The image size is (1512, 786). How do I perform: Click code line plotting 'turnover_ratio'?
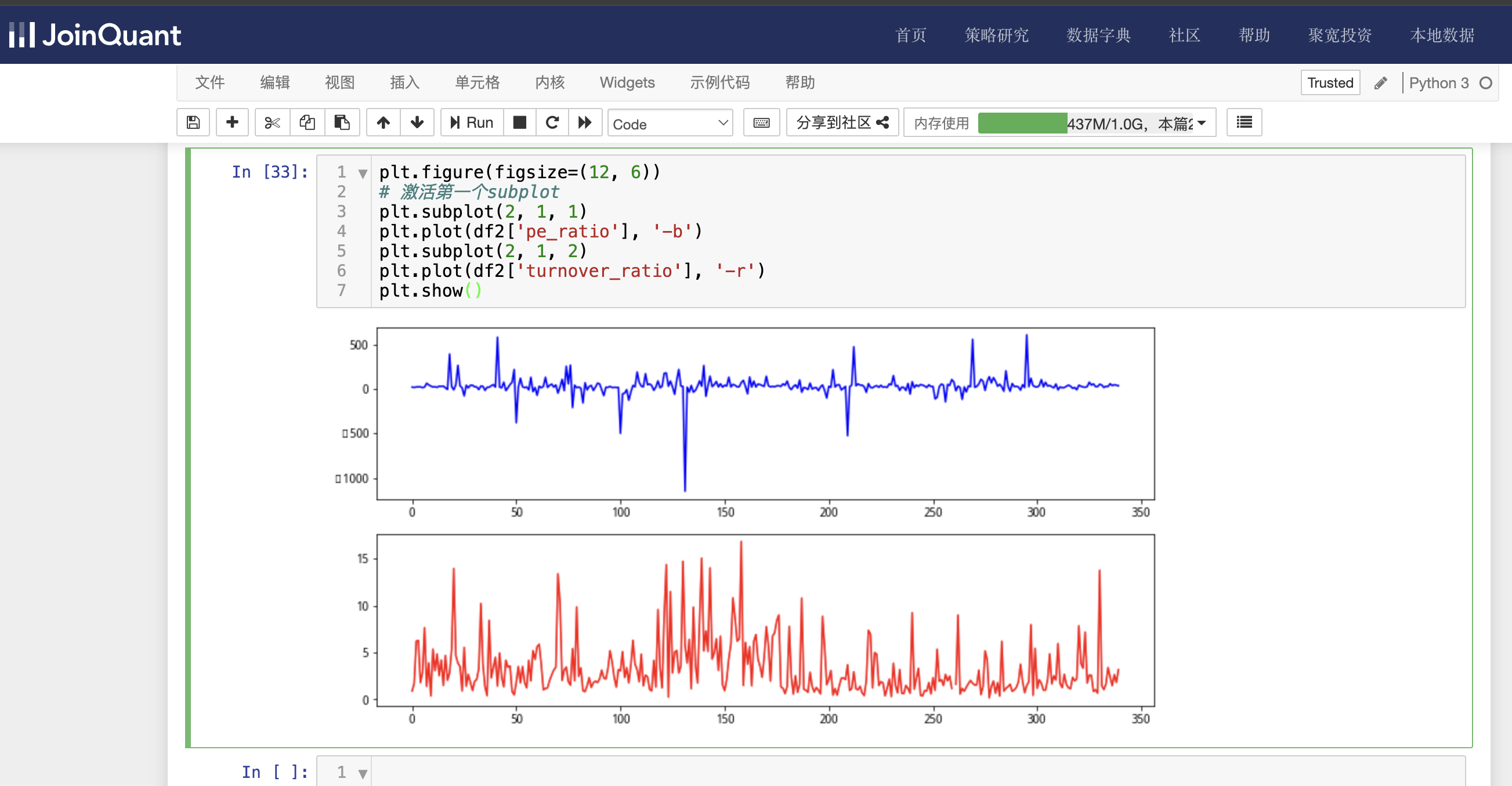572,271
